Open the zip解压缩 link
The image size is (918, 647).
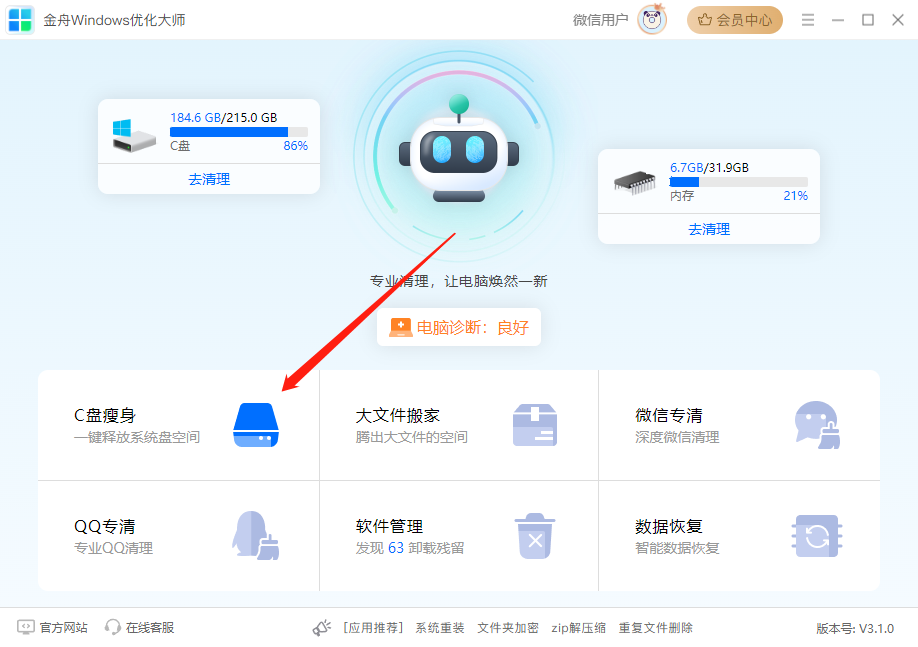pyautogui.click(x=578, y=628)
